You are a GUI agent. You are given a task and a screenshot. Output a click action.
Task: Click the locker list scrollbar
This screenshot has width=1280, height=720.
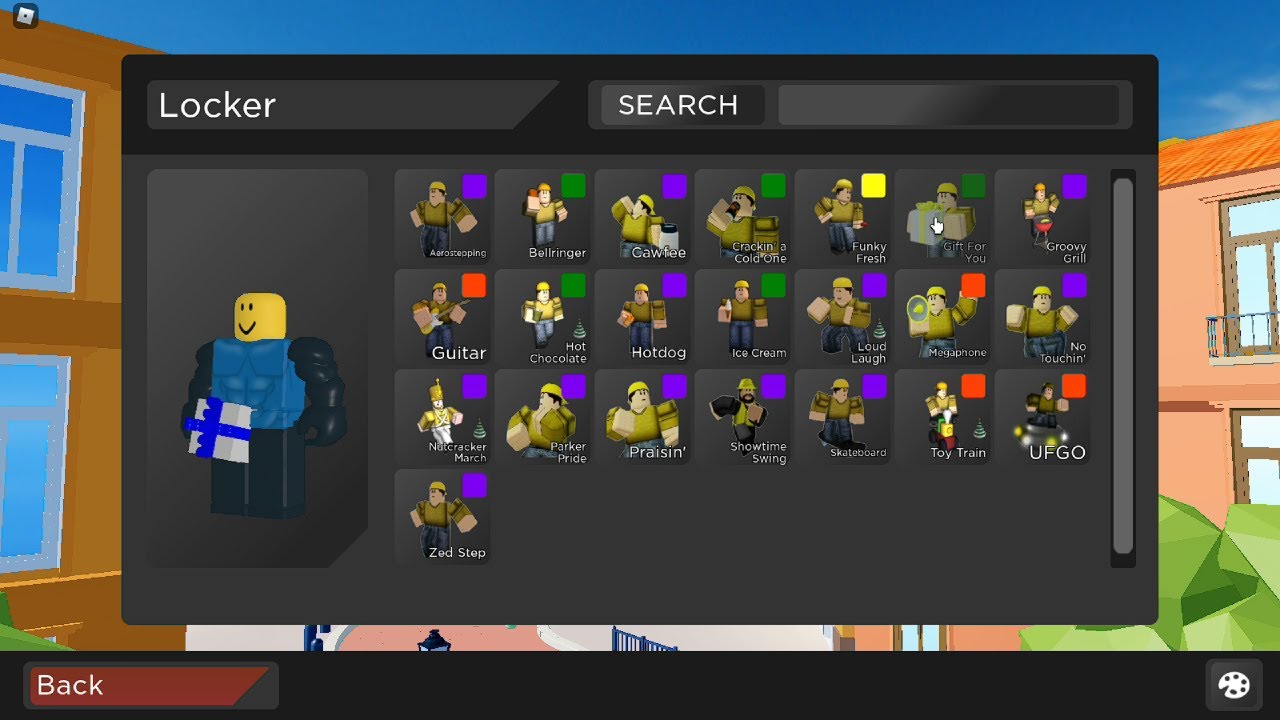(x=1123, y=366)
